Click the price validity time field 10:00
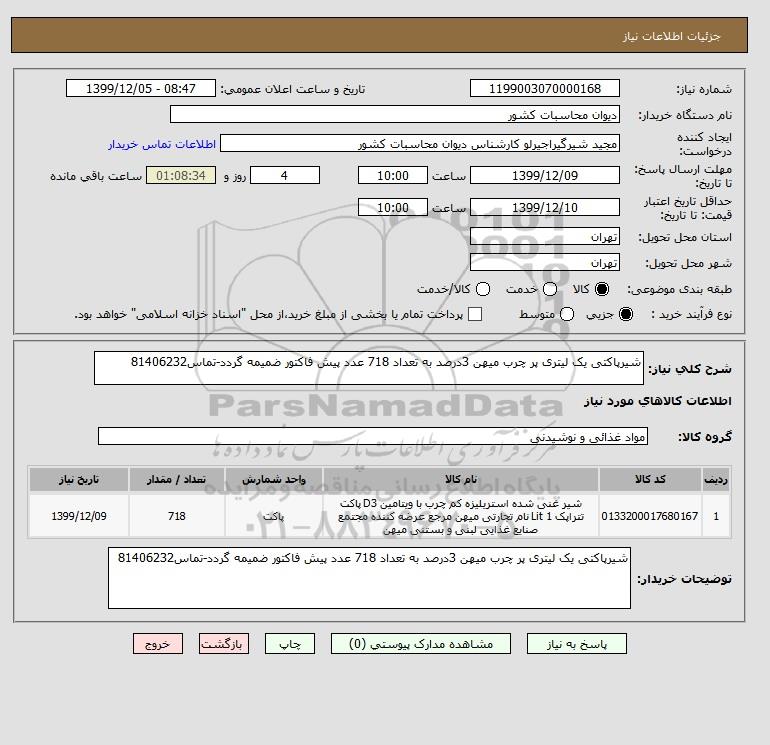Screen dimensions: 770x745 [393, 207]
